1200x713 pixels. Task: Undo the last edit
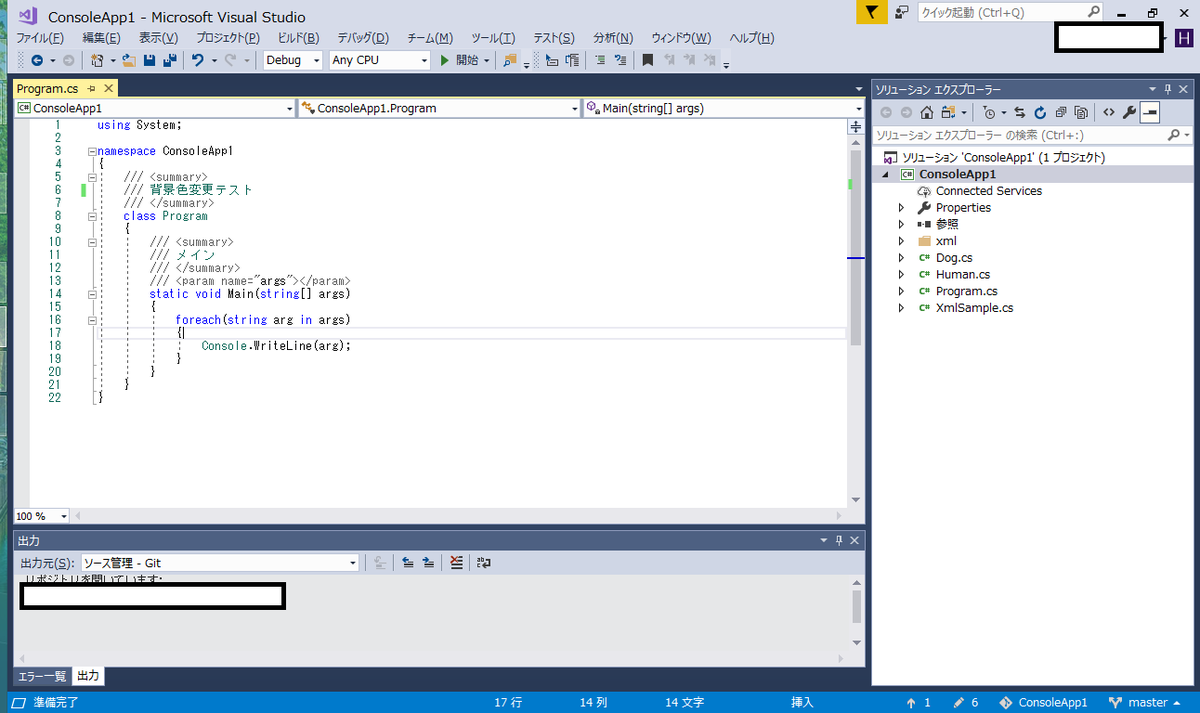(x=197, y=60)
